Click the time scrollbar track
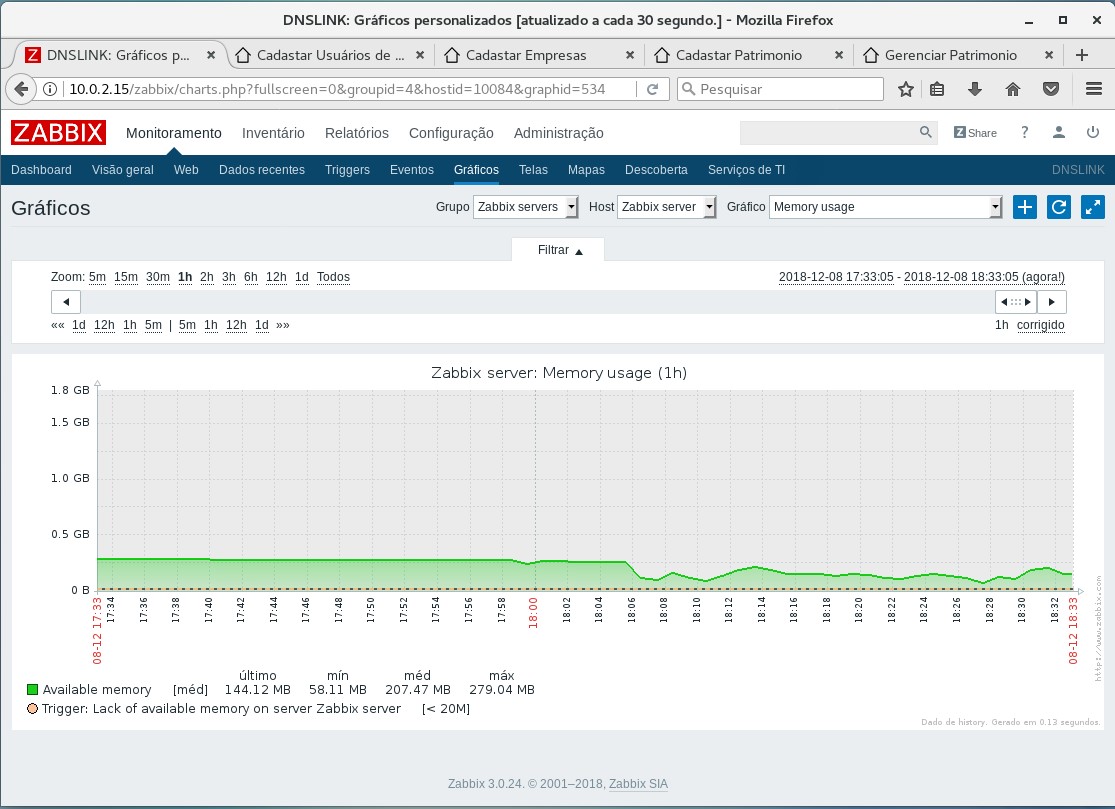This screenshot has width=1115, height=809. (x=538, y=302)
